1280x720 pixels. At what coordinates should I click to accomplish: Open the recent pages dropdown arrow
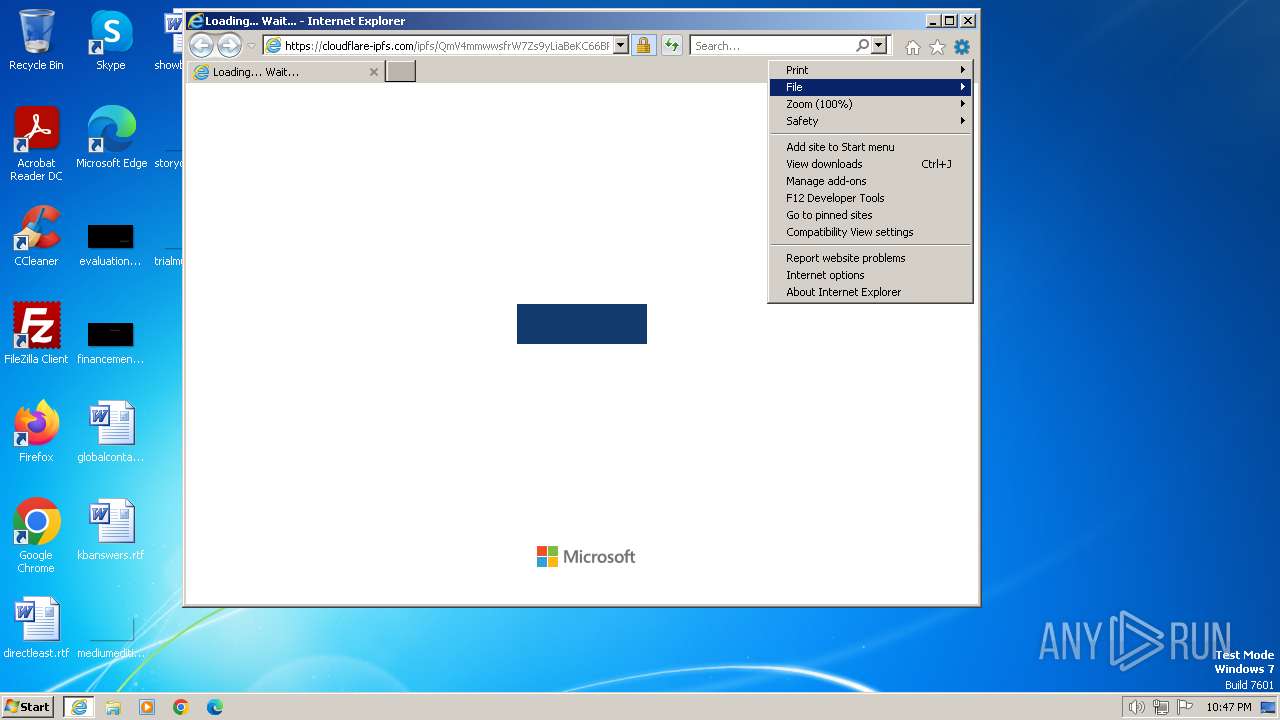point(251,46)
